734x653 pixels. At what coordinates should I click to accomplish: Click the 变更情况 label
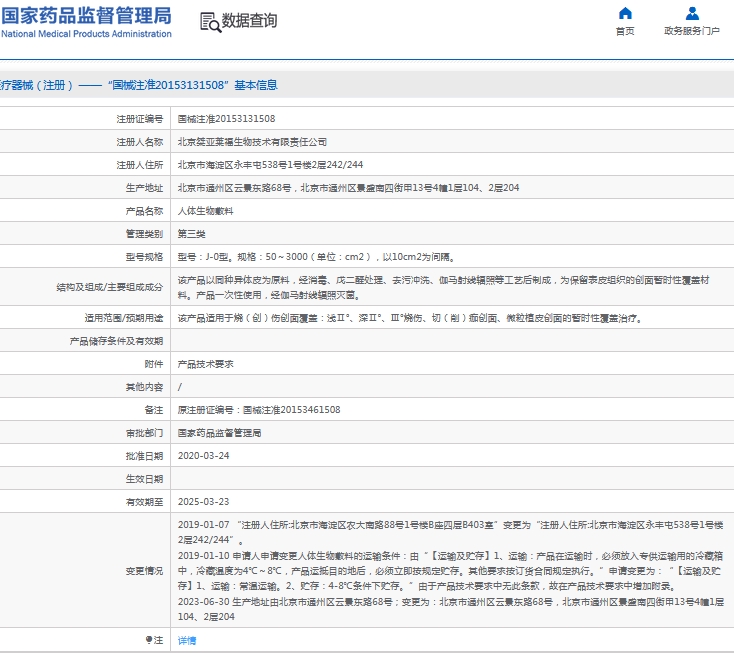click(x=144, y=571)
